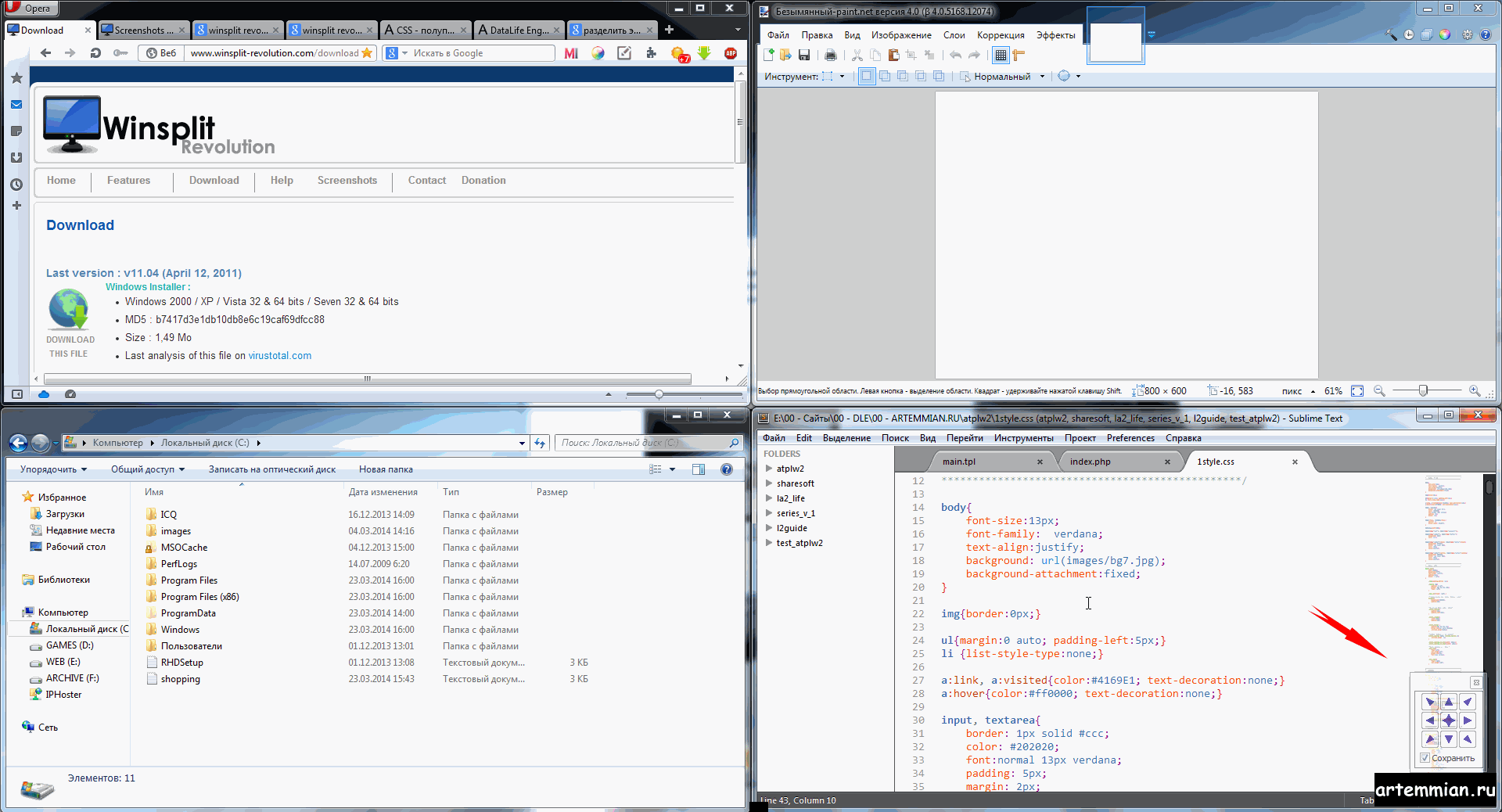Open the virustotal.com link
Image resolution: width=1502 pixels, height=812 pixels.
coord(279,355)
